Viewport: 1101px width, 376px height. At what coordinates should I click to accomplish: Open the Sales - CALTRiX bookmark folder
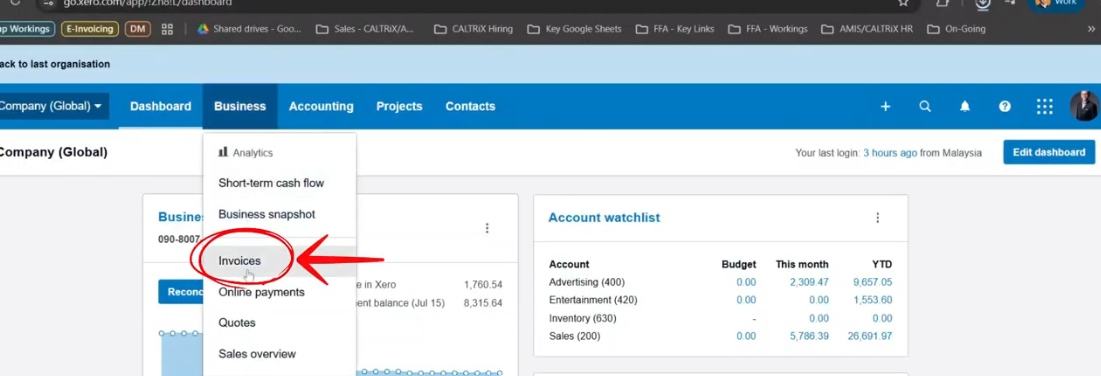coord(365,29)
